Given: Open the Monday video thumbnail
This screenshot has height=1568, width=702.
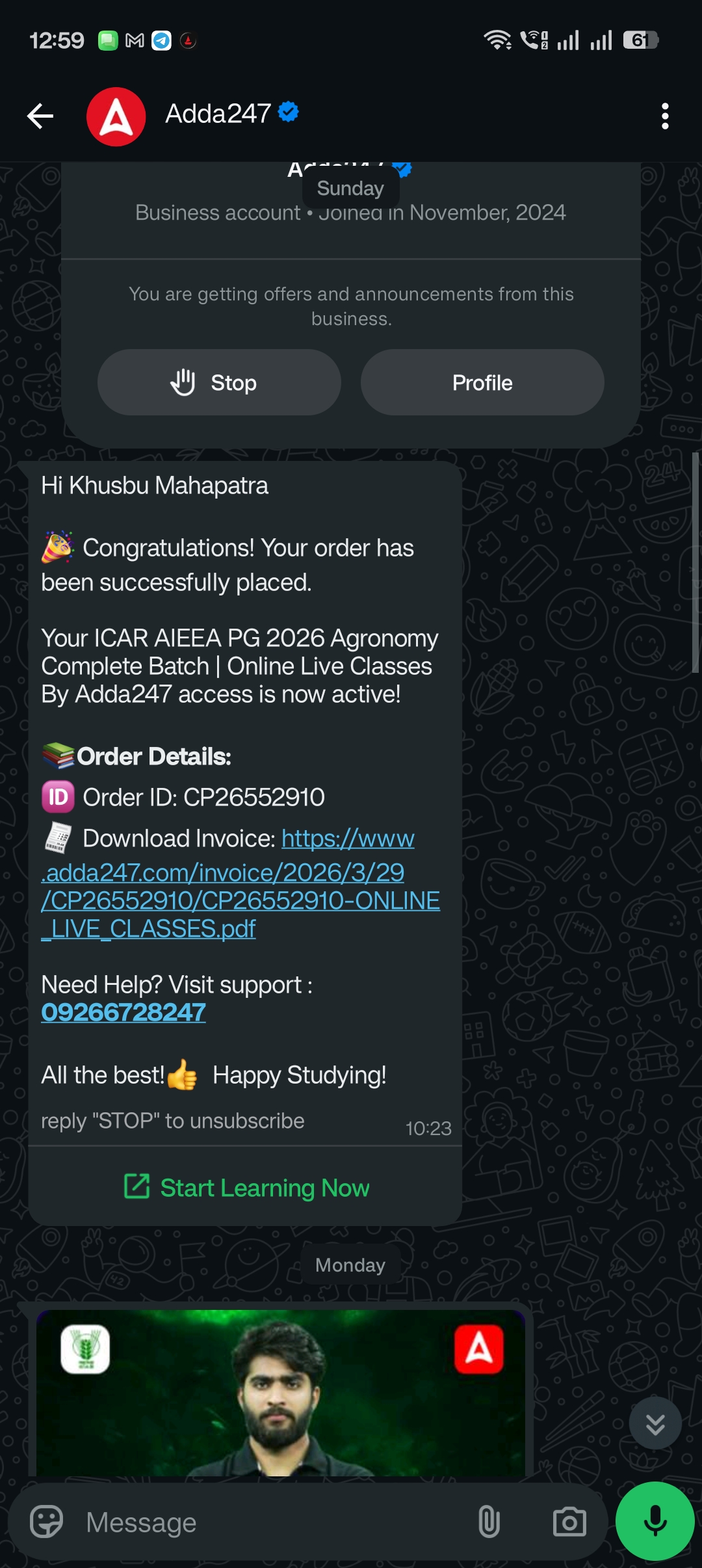Looking at the screenshot, I should click(281, 1392).
